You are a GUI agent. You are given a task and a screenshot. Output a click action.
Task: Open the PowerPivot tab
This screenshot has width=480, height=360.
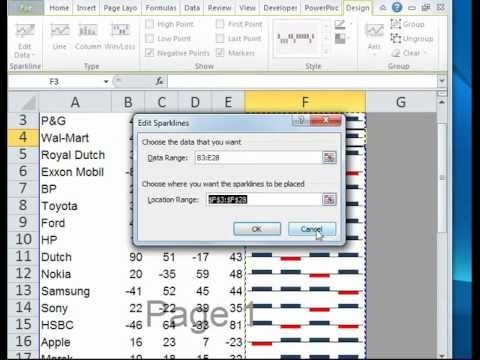(x=321, y=8)
